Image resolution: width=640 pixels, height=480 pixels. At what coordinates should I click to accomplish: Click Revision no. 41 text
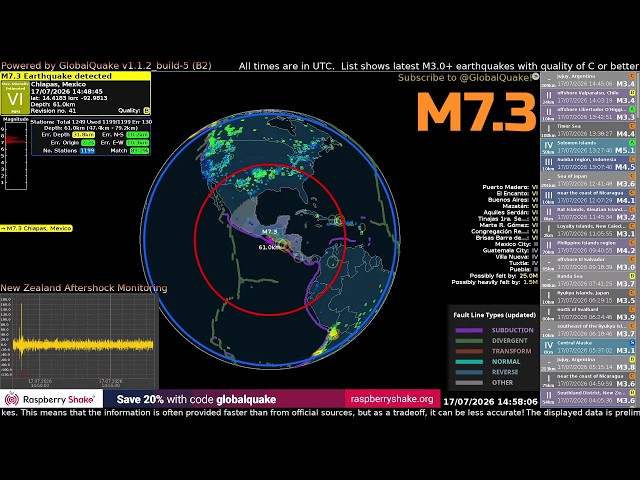pyautogui.click(x=53, y=111)
